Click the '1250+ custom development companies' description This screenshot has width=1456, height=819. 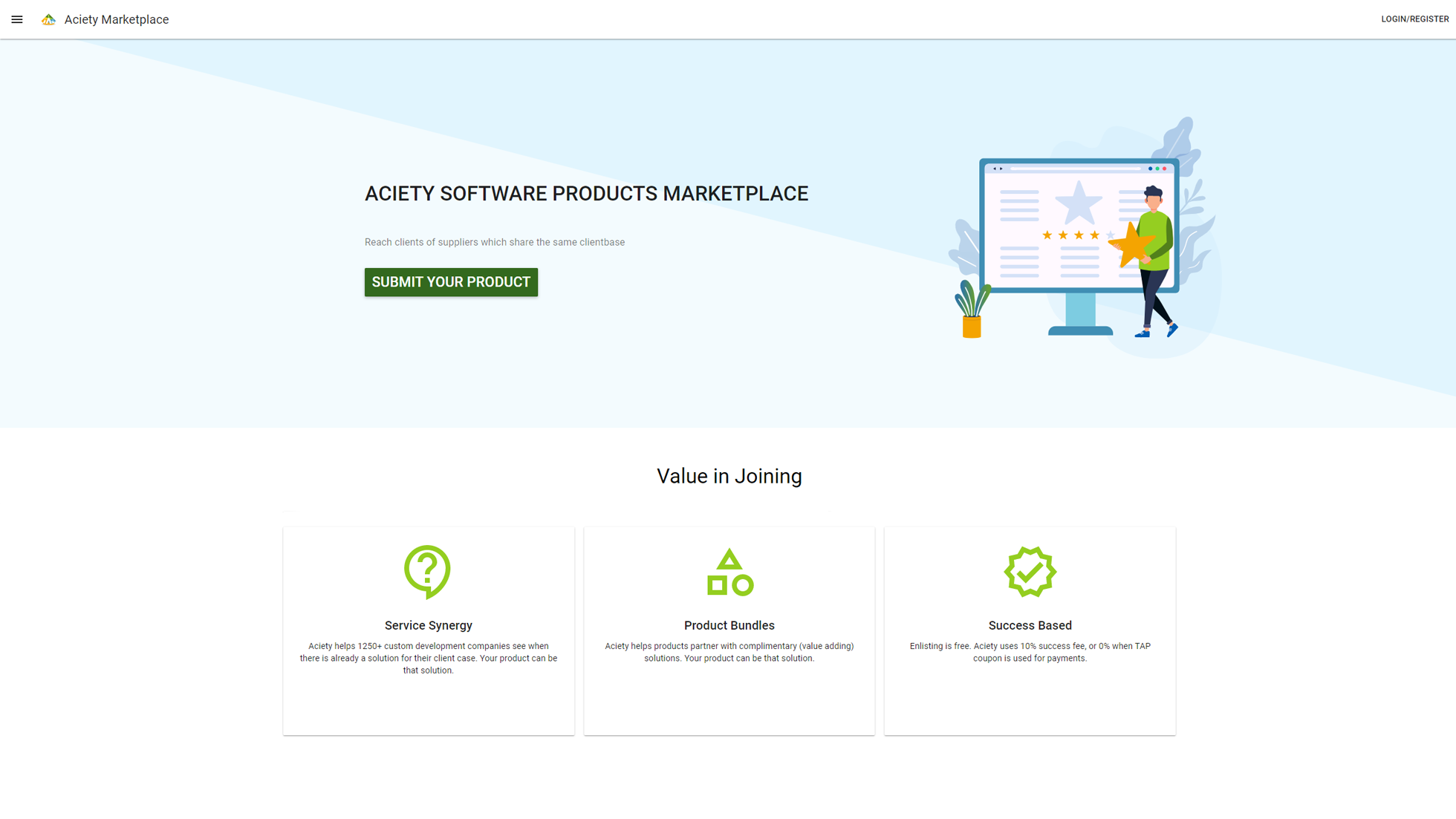(x=429, y=658)
